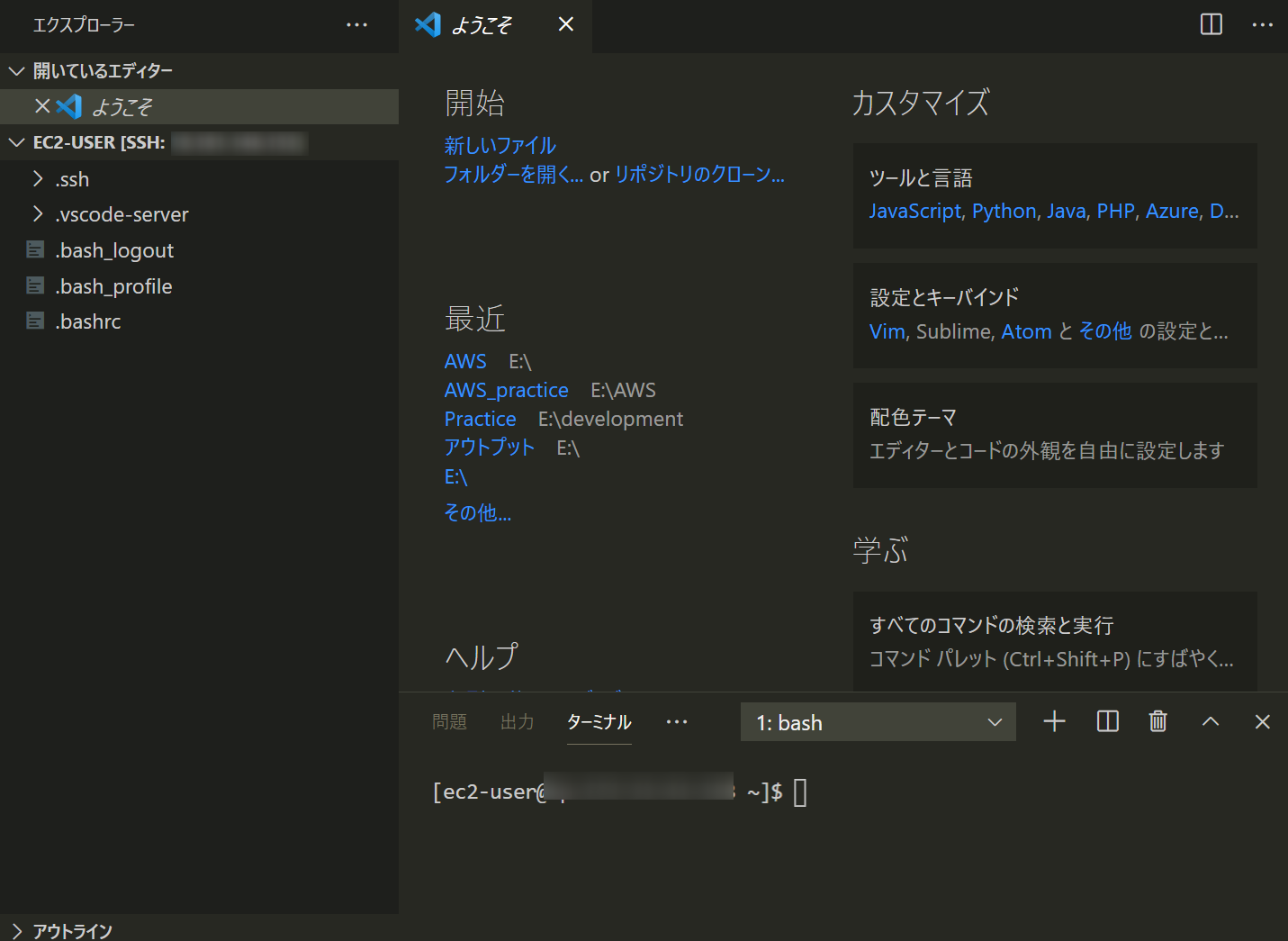Click inside the terminal prompt area
Screen dimensions: 1288x941
[x=799, y=792]
